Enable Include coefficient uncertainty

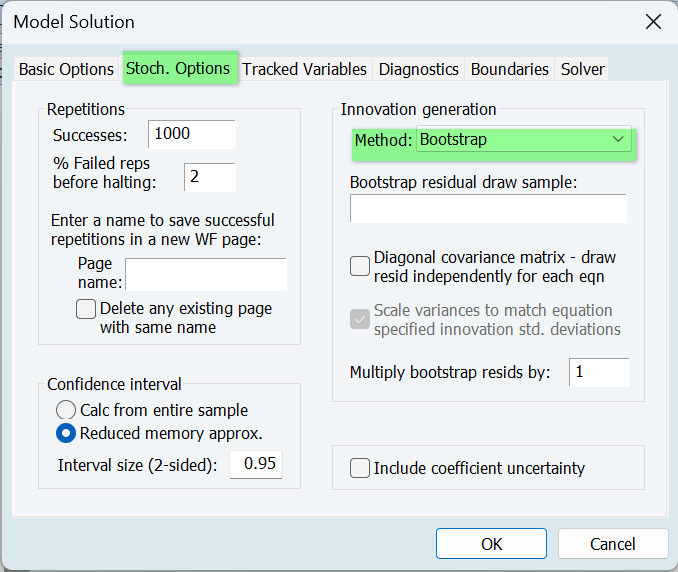coord(360,468)
